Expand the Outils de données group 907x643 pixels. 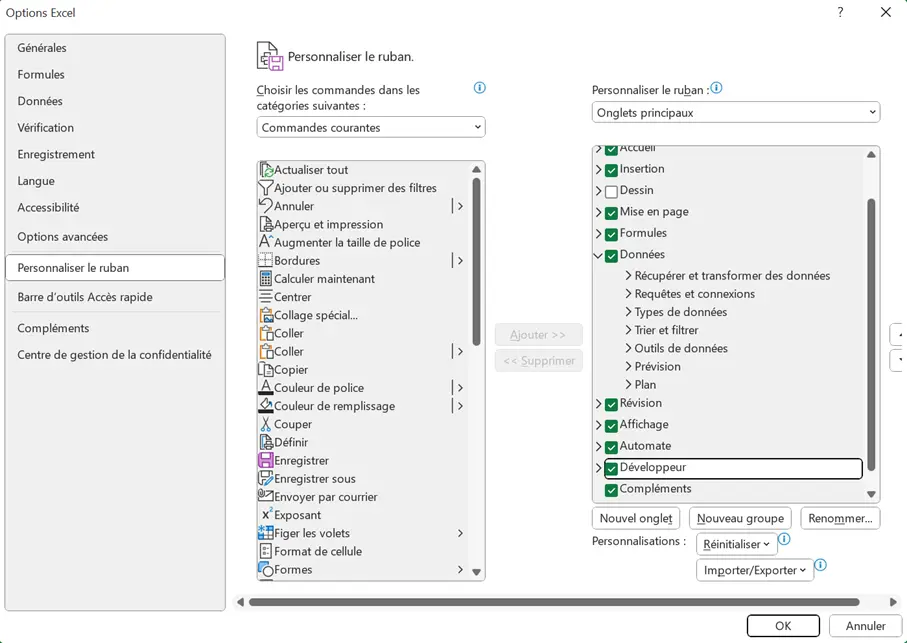628,348
